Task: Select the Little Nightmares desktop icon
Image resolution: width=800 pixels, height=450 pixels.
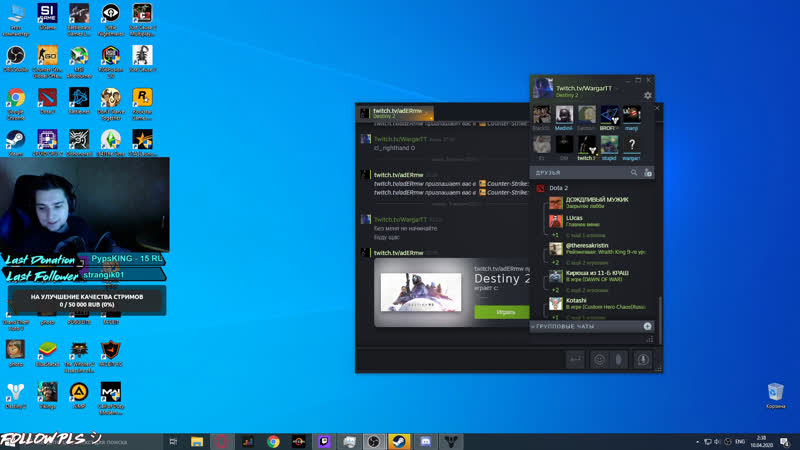Action: click(110, 20)
